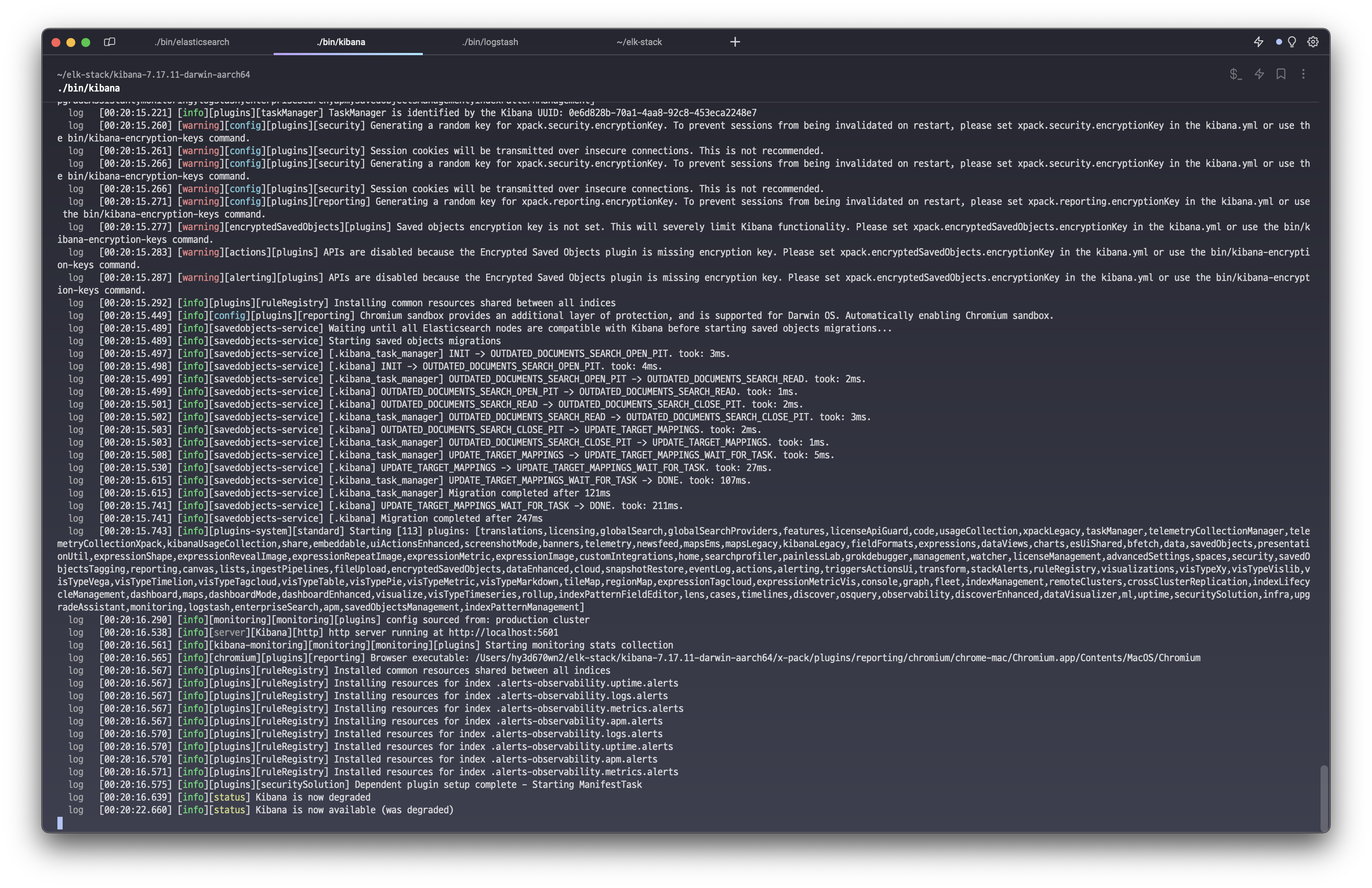The width and height of the screenshot is (1372, 888).
Task: Click the Chromium executable file path
Action: 837,658
